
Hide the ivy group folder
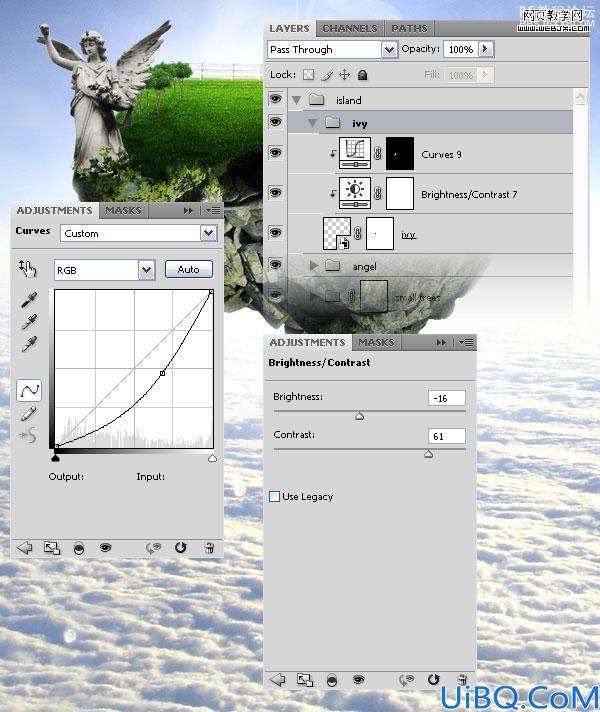click(x=275, y=122)
